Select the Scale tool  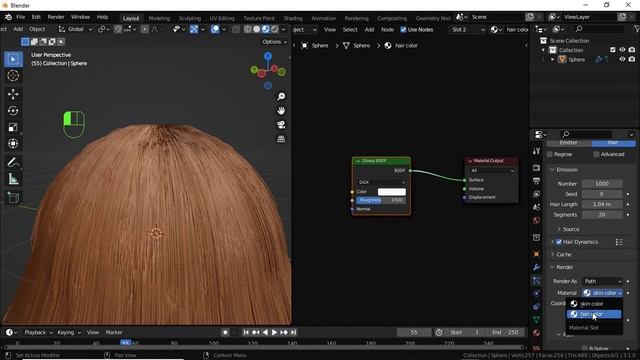(x=13, y=127)
